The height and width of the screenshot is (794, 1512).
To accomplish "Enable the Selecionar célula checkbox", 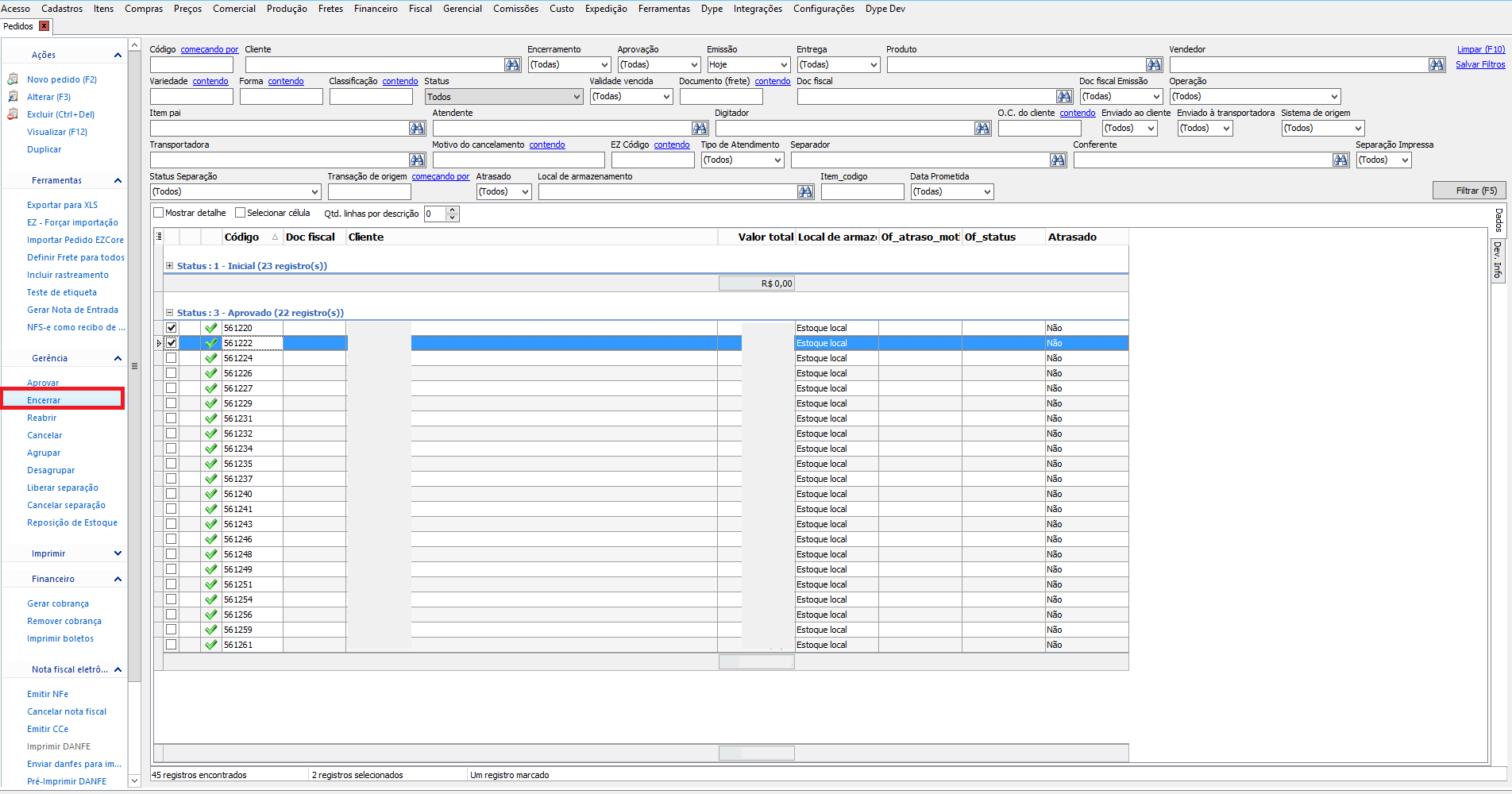I will tap(240, 213).
